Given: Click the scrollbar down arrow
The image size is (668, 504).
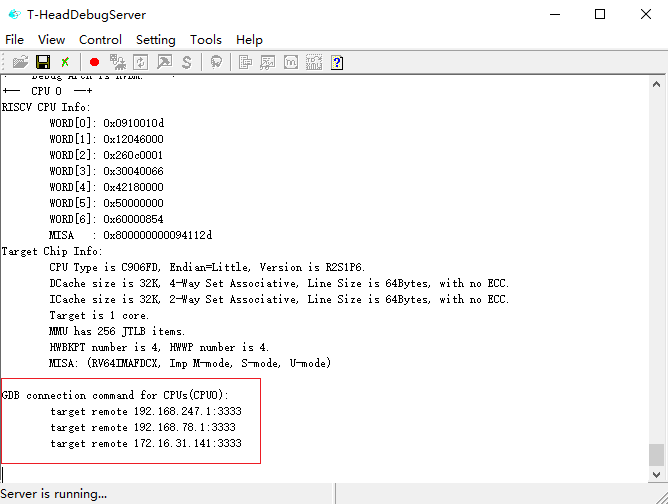Looking at the screenshot, I should coord(657,474).
